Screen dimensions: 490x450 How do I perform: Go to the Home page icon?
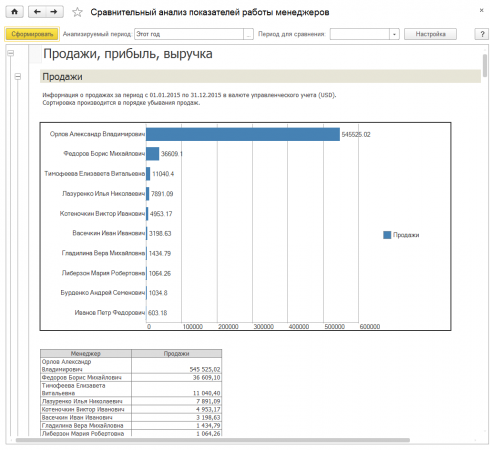coord(14,12)
